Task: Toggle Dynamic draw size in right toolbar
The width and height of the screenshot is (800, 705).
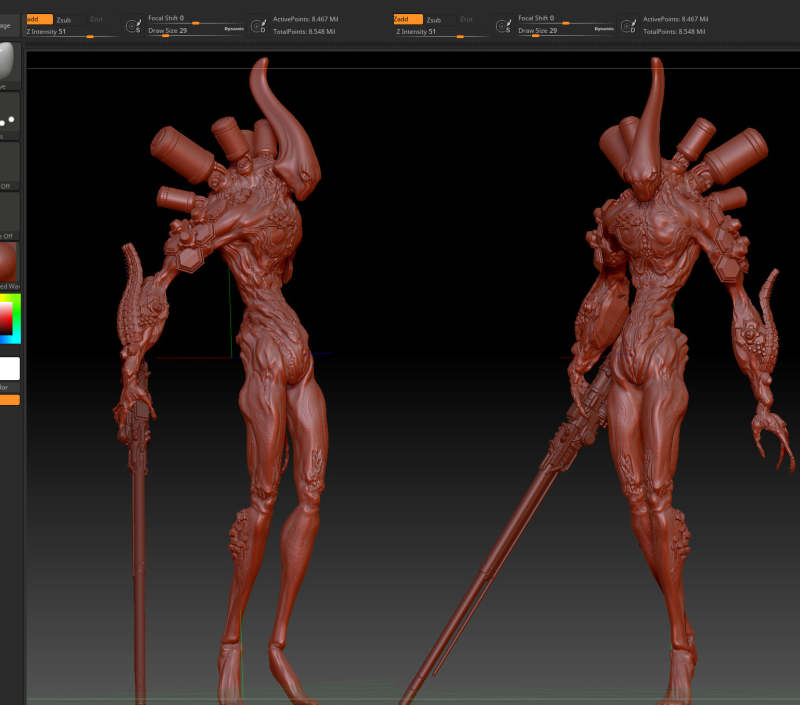Action: click(x=604, y=30)
